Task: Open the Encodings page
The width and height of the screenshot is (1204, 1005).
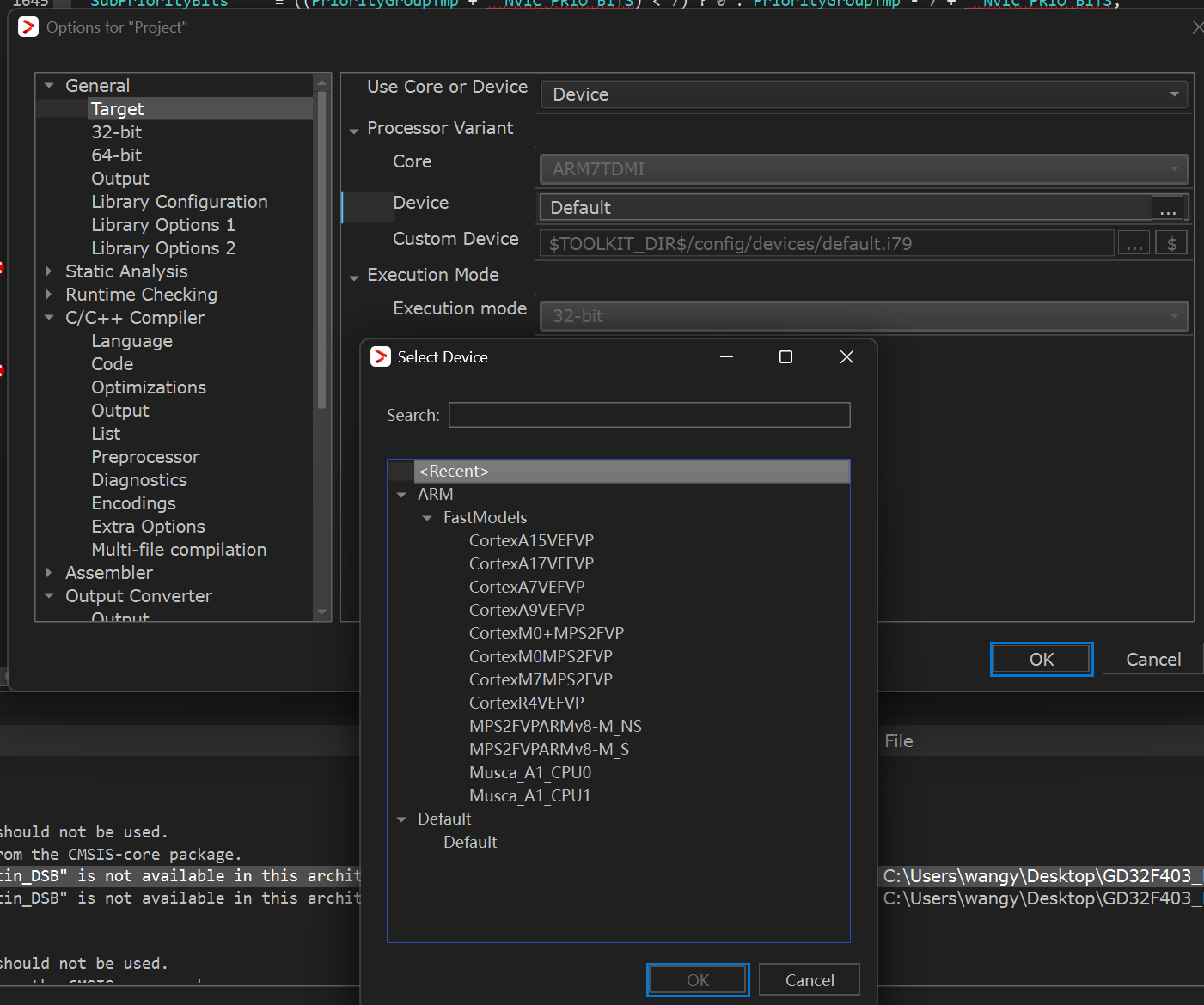Action: tap(133, 503)
